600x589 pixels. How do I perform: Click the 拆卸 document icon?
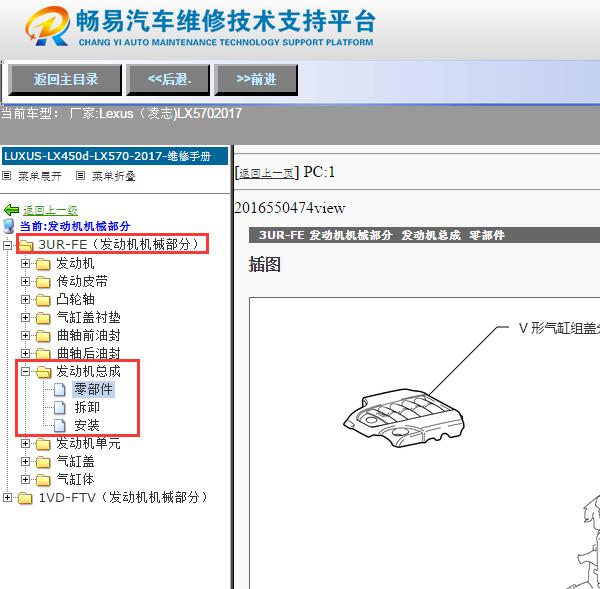(59, 407)
